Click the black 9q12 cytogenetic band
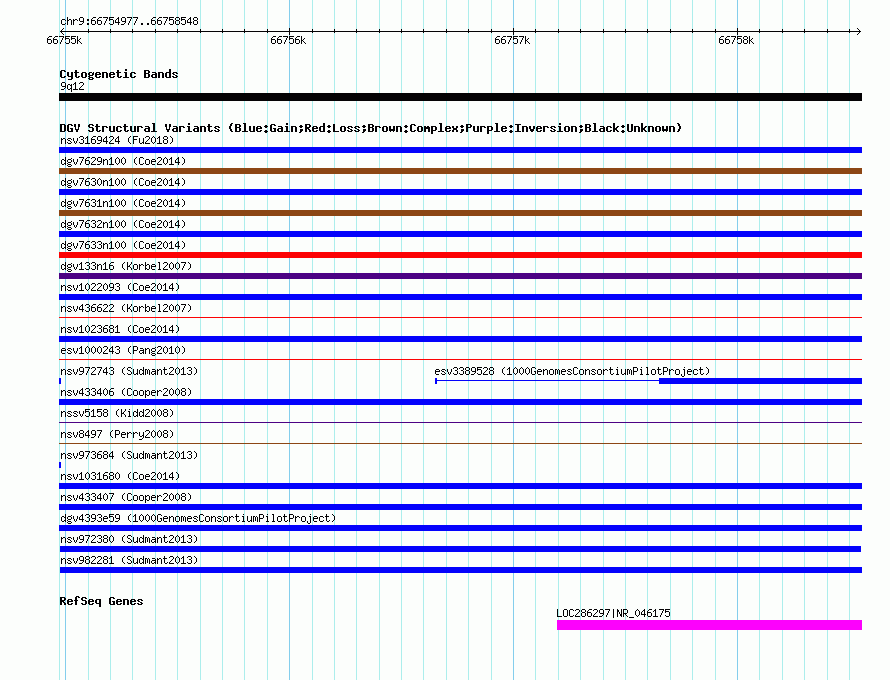The image size is (890, 680). click(x=460, y=97)
